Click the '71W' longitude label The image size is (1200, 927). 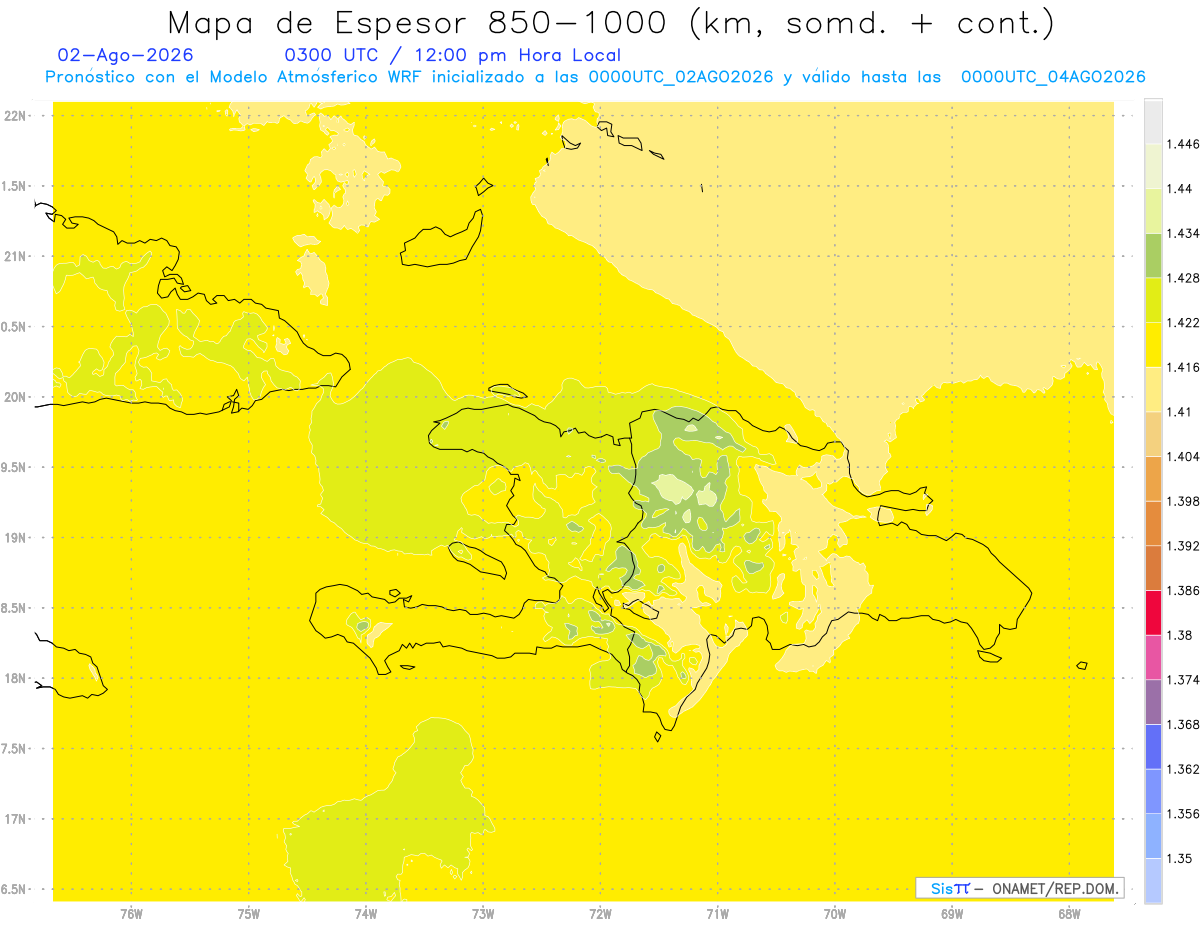[717, 913]
